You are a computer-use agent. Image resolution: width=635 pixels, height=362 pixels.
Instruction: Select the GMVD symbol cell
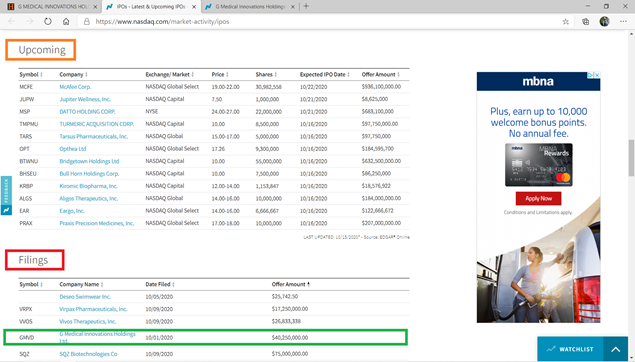(x=27, y=337)
